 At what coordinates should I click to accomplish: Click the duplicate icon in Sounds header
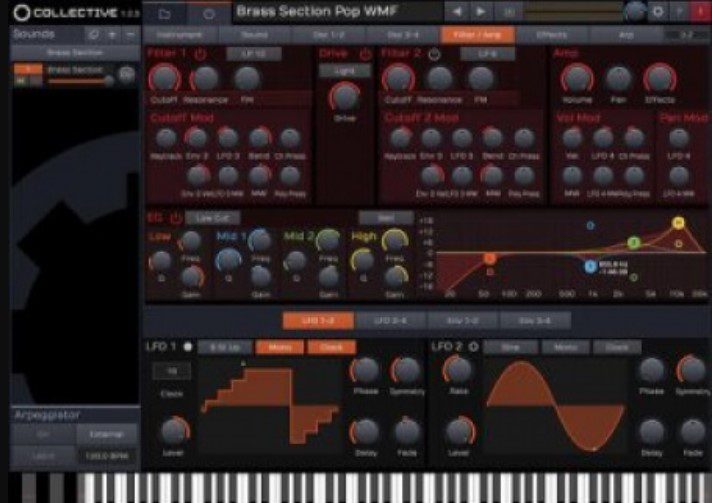pyautogui.click(x=94, y=35)
